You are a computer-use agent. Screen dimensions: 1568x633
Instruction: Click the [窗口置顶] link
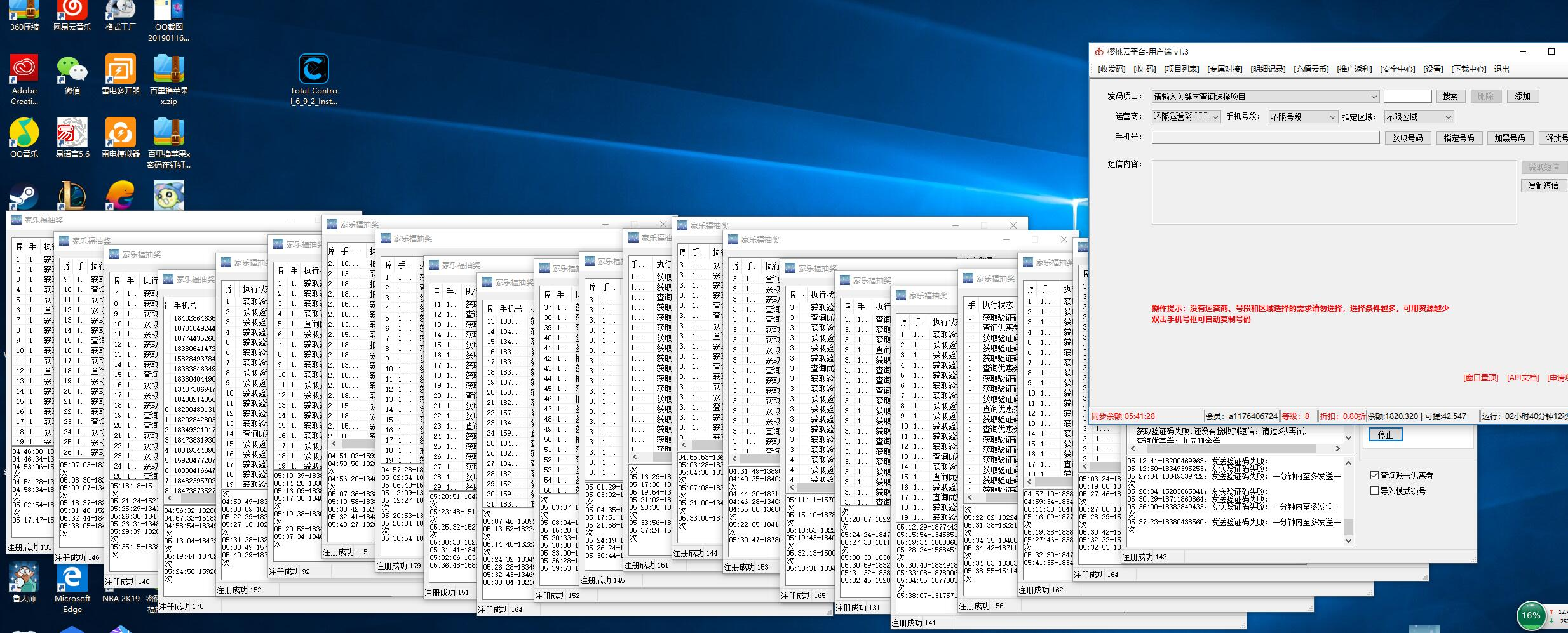pyautogui.click(x=1480, y=378)
